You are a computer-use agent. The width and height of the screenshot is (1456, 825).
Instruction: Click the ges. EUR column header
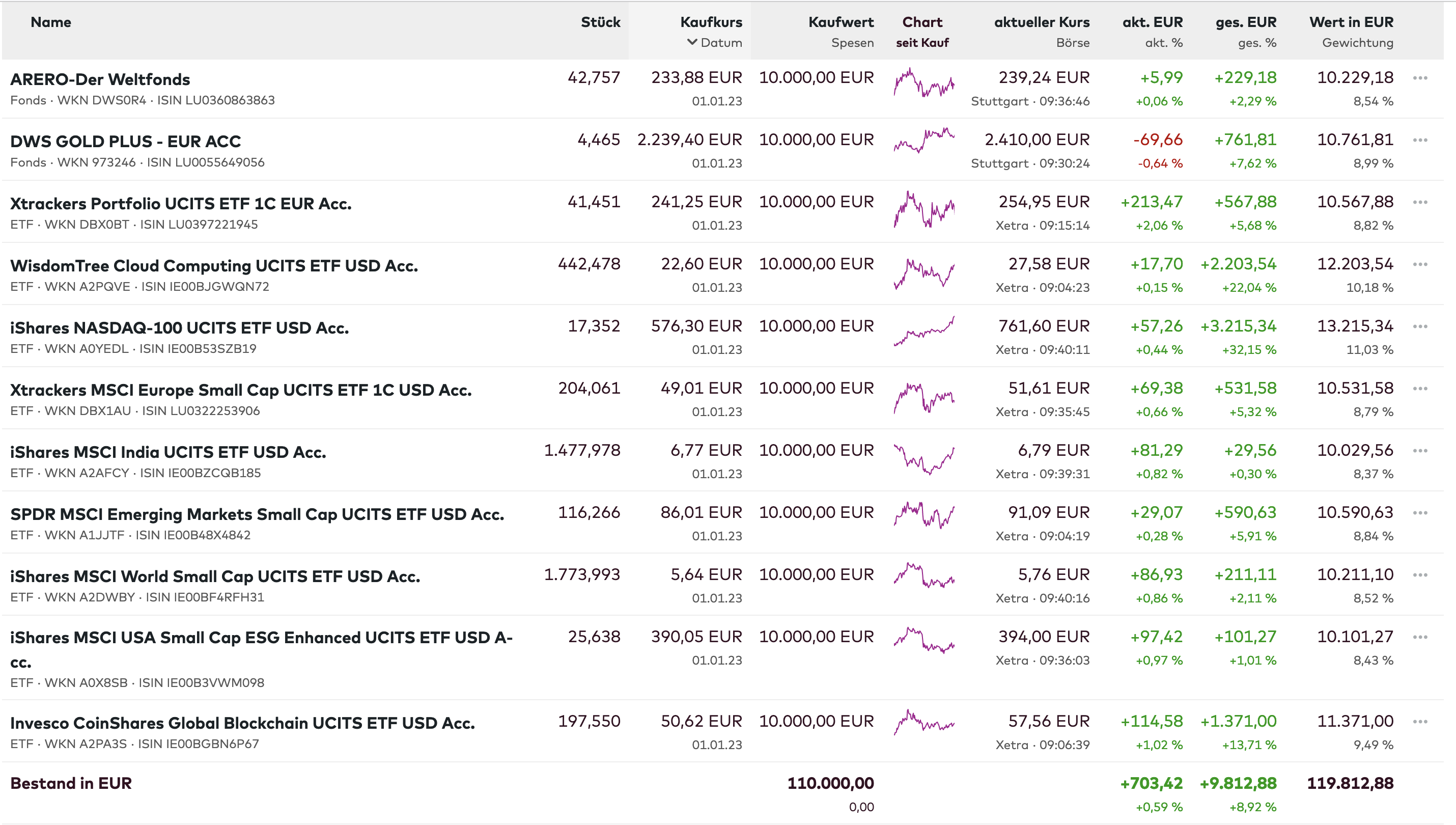pyautogui.click(x=1245, y=22)
